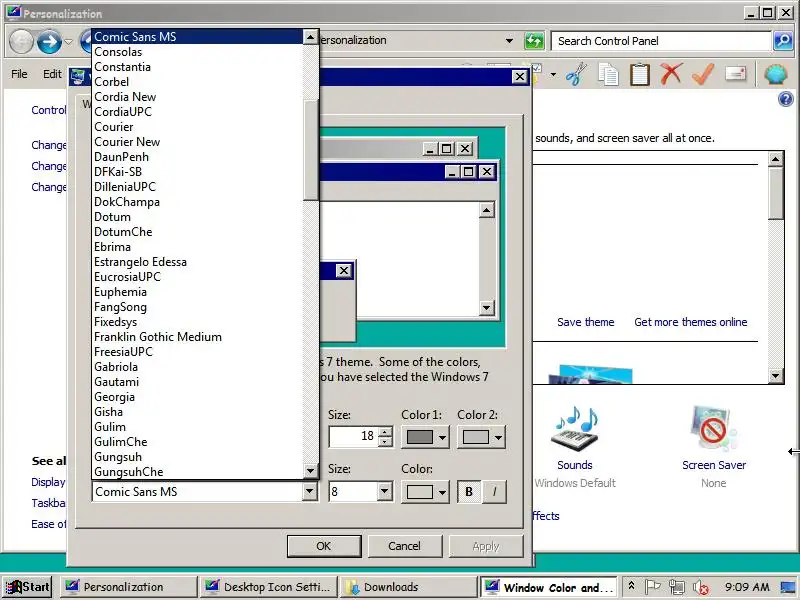Click the blue Forward arrow button
Viewport: 800px width, 600px height.
(49, 41)
